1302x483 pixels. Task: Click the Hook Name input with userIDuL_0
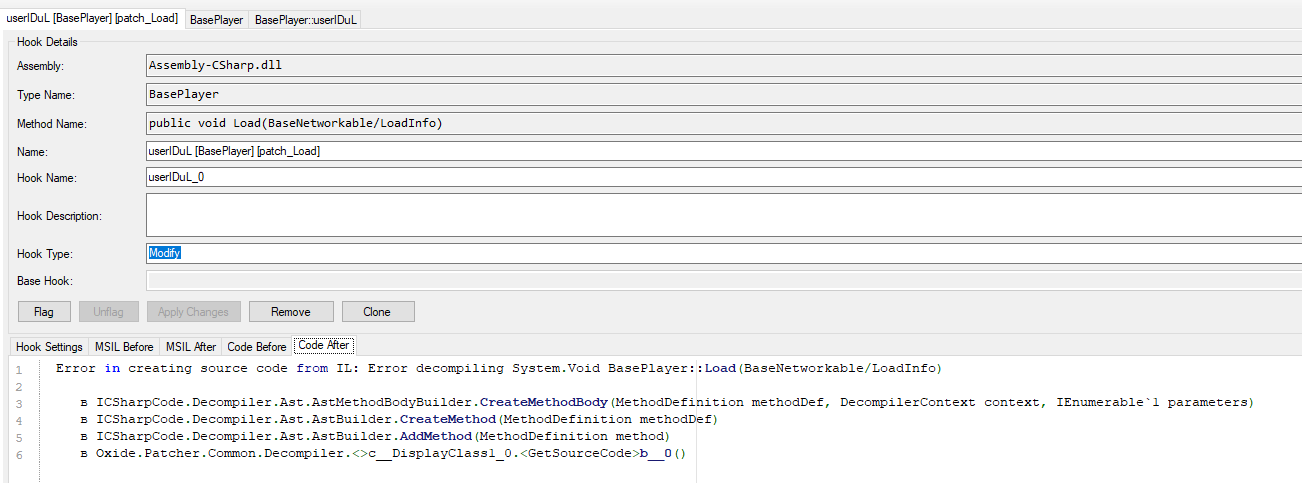click(722, 178)
